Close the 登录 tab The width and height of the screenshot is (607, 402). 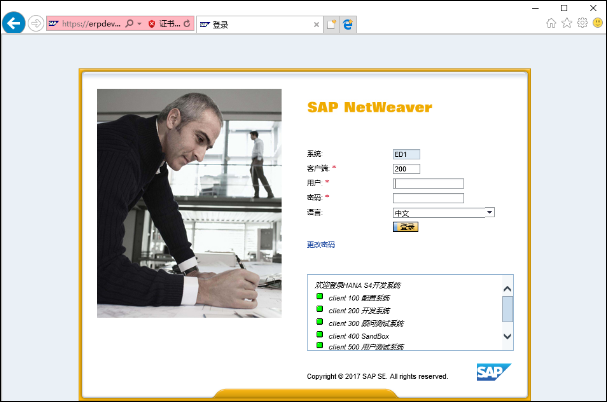316,25
